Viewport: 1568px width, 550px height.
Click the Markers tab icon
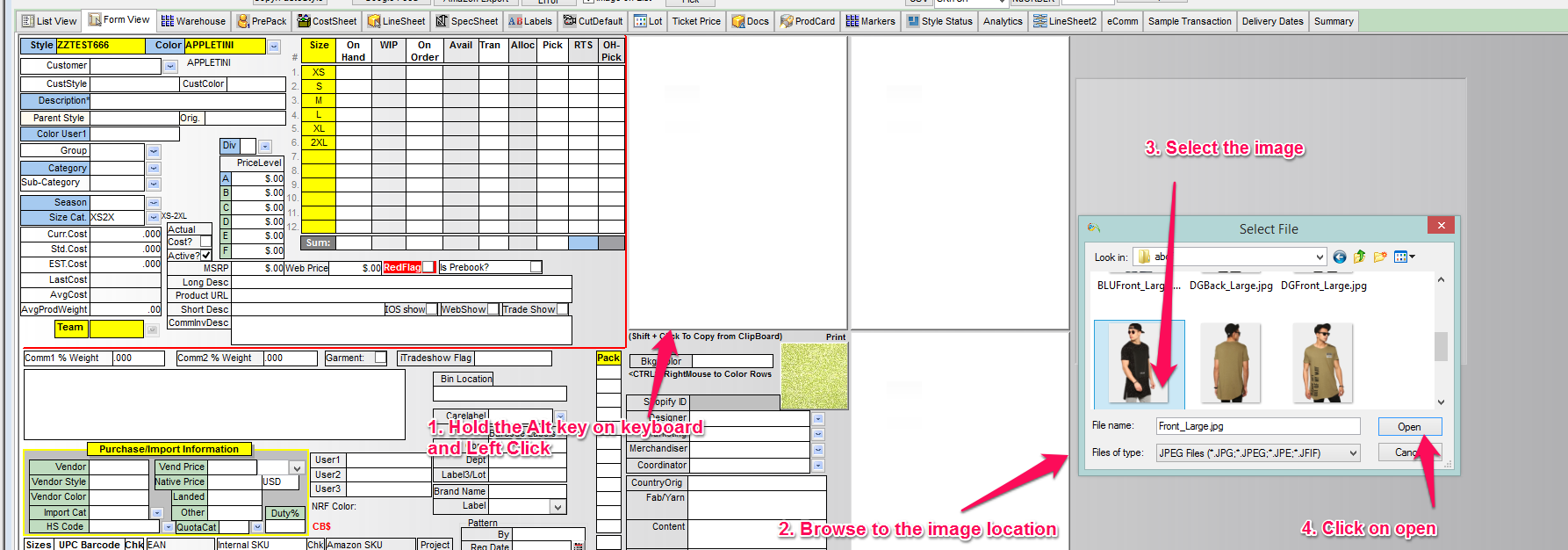point(852,21)
